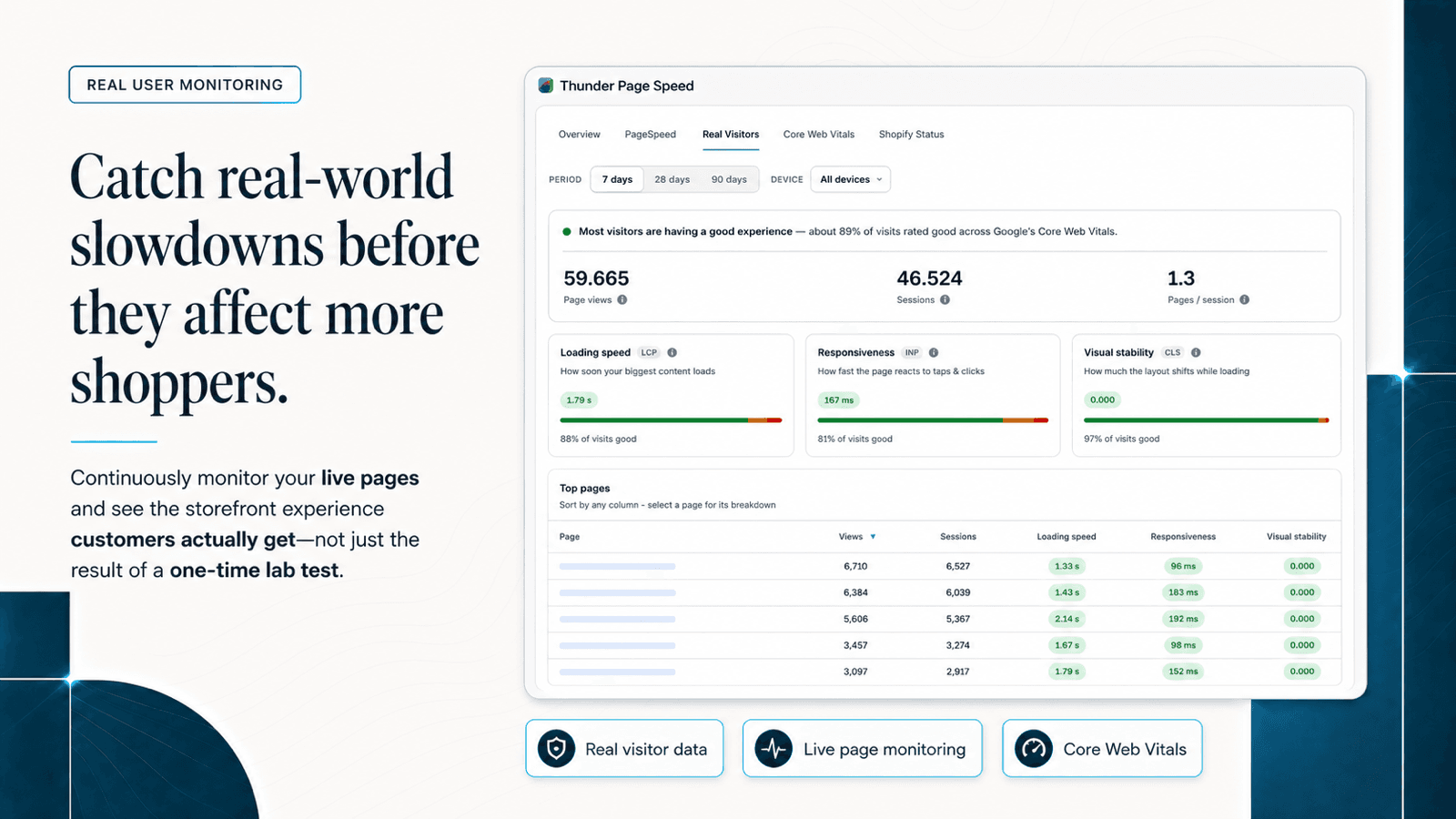
Task: Sort the table by the Views arrow
Action: click(x=873, y=537)
